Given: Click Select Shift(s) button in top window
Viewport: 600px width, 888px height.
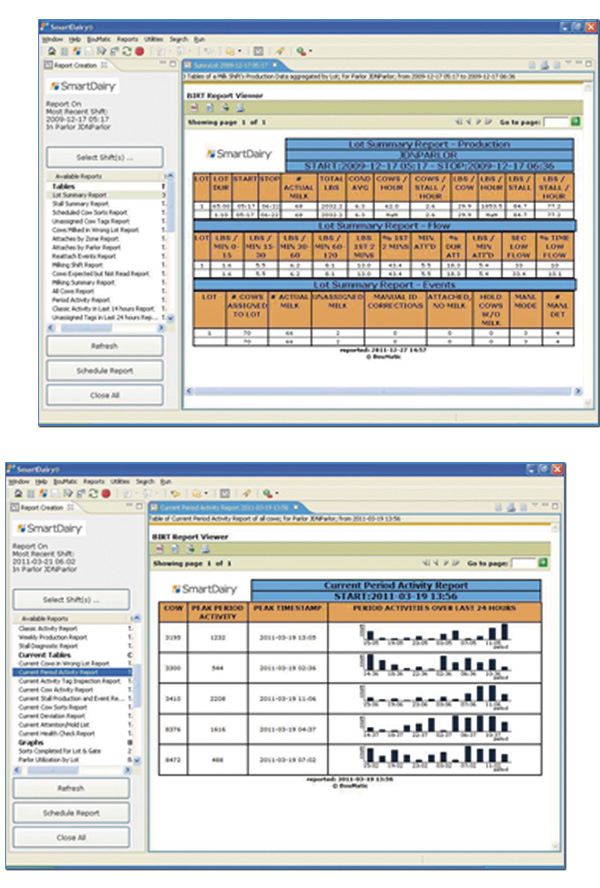Looking at the screenshot, I should [105, 157].
